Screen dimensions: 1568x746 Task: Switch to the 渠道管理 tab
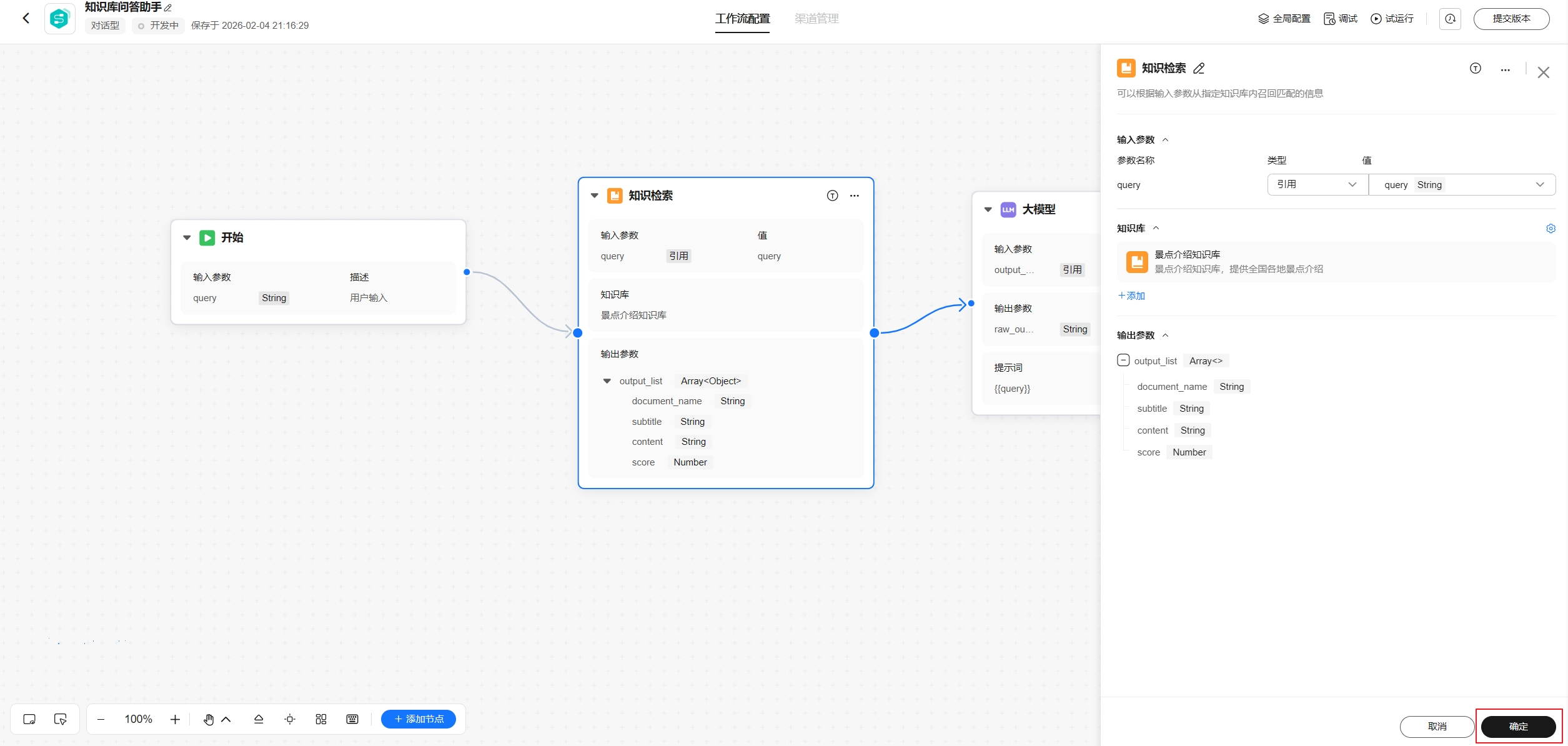tap(816, 19)
